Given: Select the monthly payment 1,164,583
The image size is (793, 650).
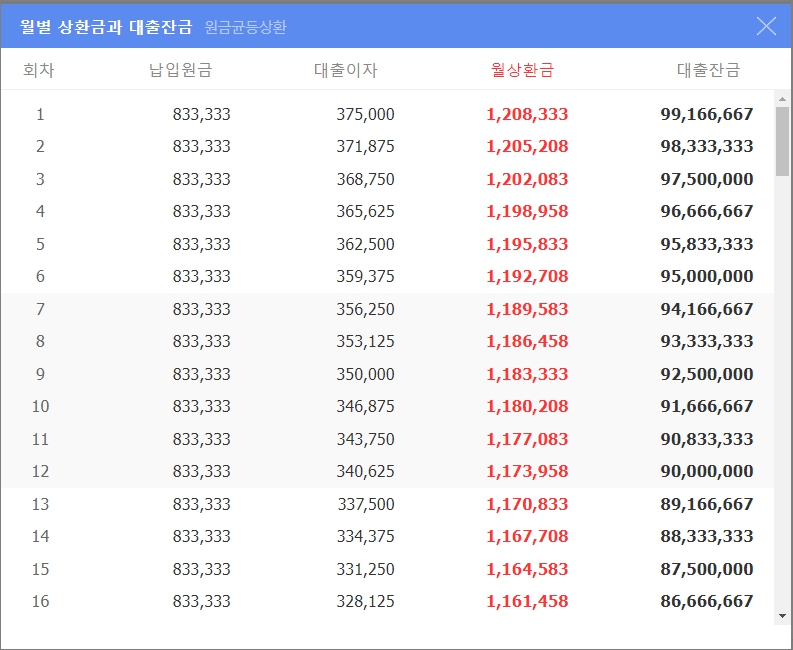Looking at the screenshot, I should 527,569.
